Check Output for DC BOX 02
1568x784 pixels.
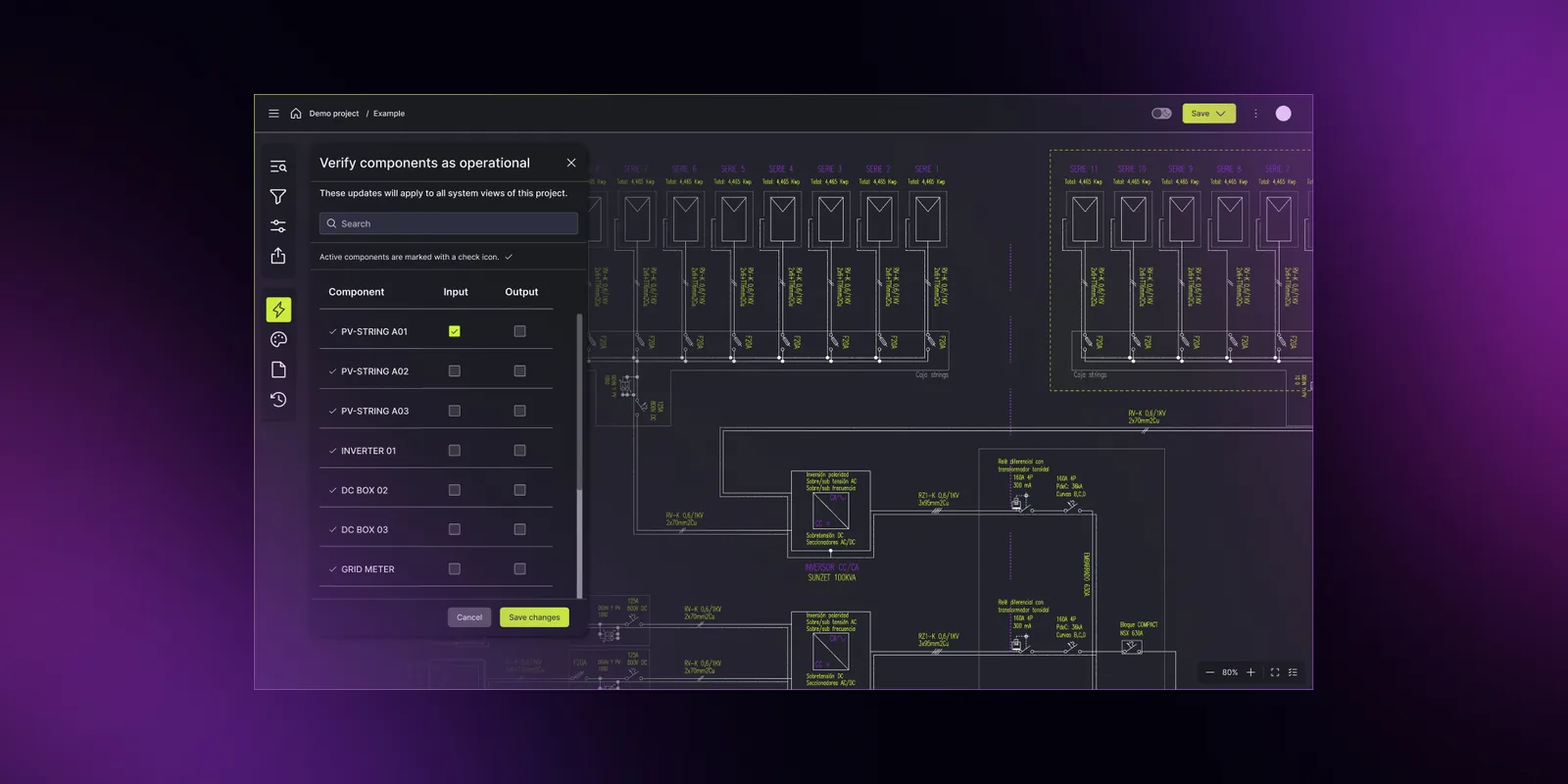pos(520,490)
